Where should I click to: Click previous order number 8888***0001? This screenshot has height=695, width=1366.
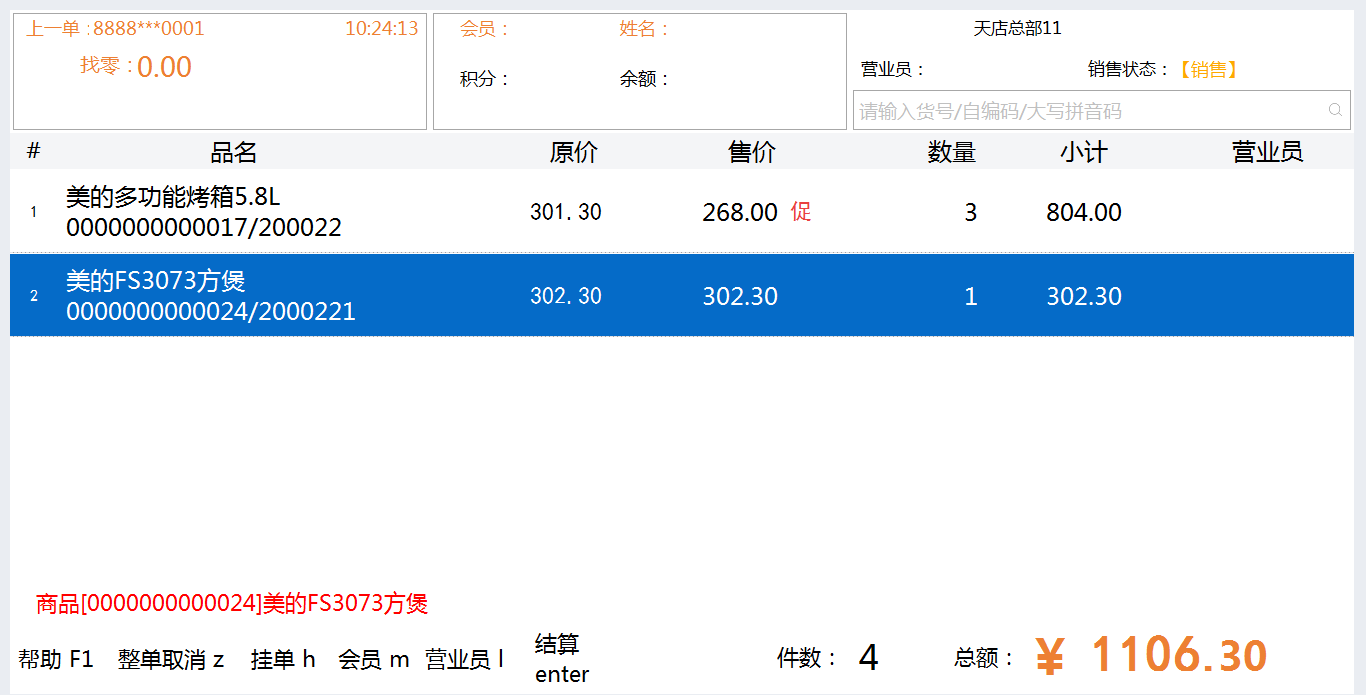point(148,28)
